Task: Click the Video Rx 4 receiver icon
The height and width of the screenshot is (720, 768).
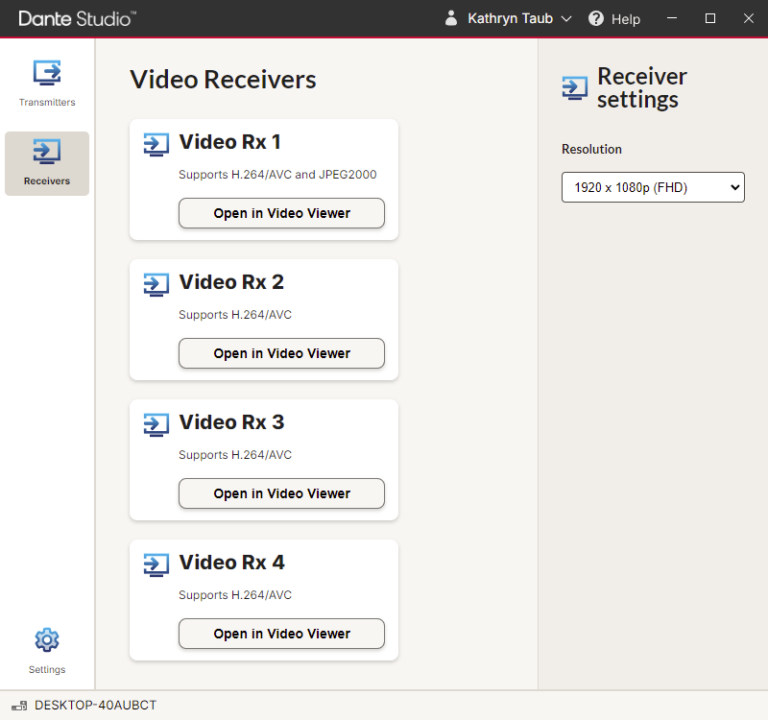Action: [x=156, y=564]
